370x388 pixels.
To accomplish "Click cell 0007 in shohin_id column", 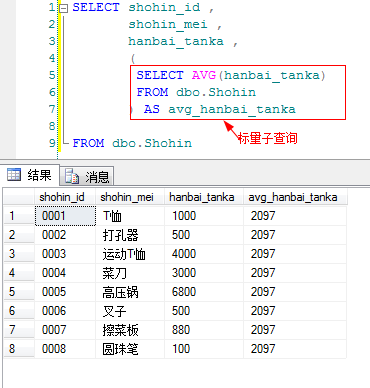I will pos(65,330).
